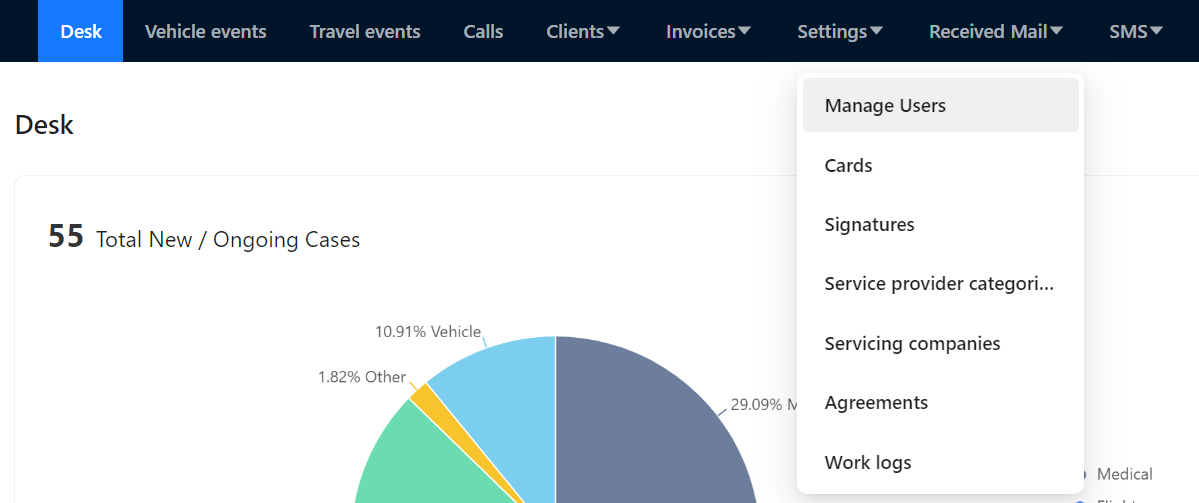Collapse the Settings dropdown menu
Image resolution: width=1199 pixels, height=503 pixels.
click(x=840, y=31)
